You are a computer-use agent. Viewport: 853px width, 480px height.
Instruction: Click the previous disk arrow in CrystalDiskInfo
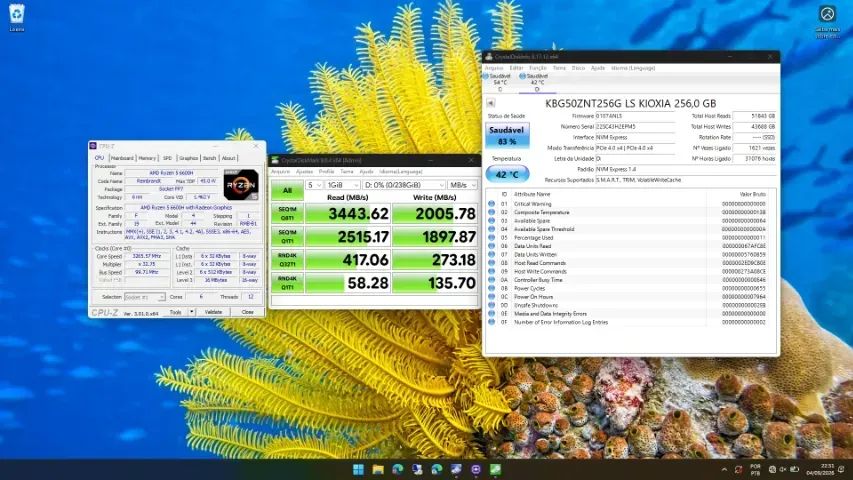tap(490, 103)
